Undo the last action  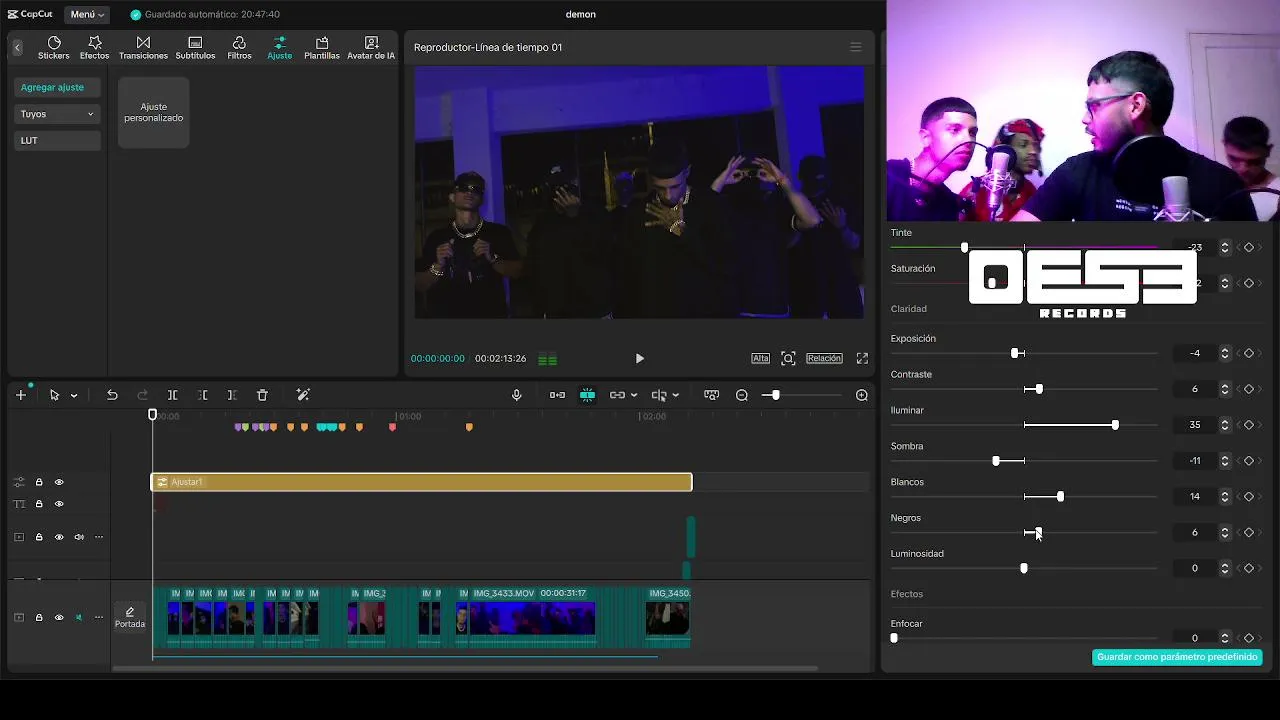(112, 395)
